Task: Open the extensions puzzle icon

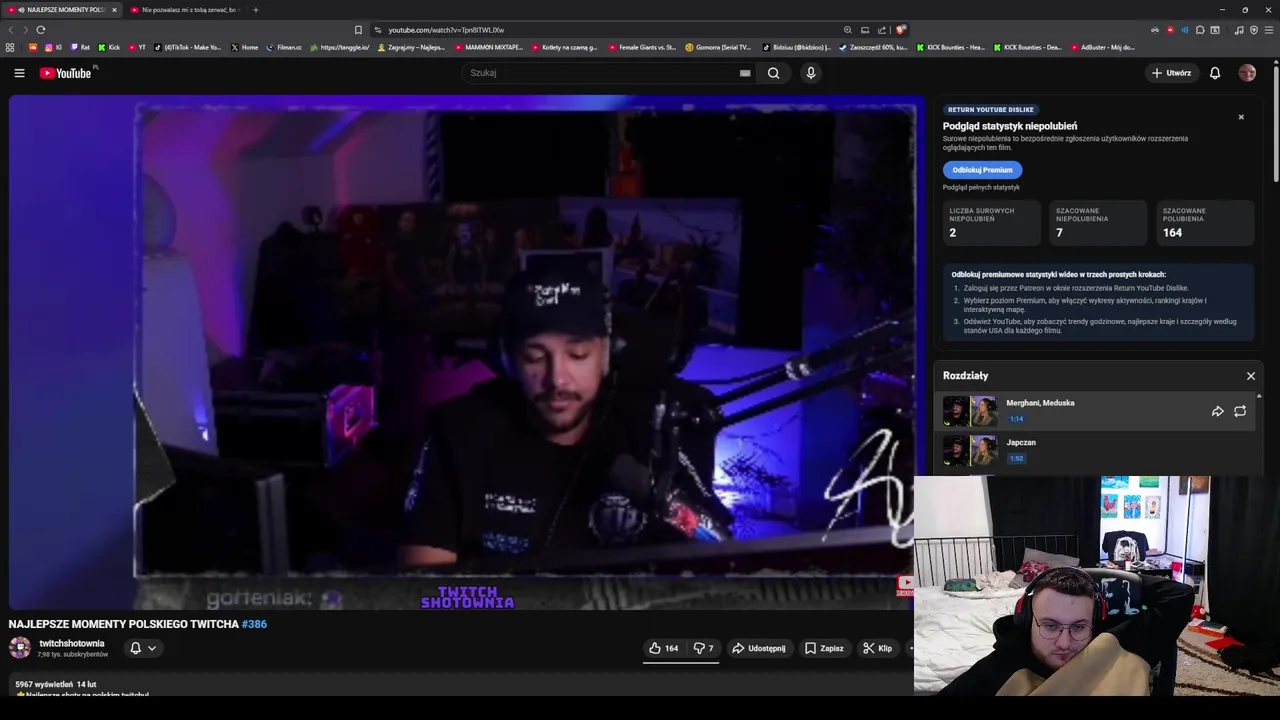Action: (x=1200, y=30)
